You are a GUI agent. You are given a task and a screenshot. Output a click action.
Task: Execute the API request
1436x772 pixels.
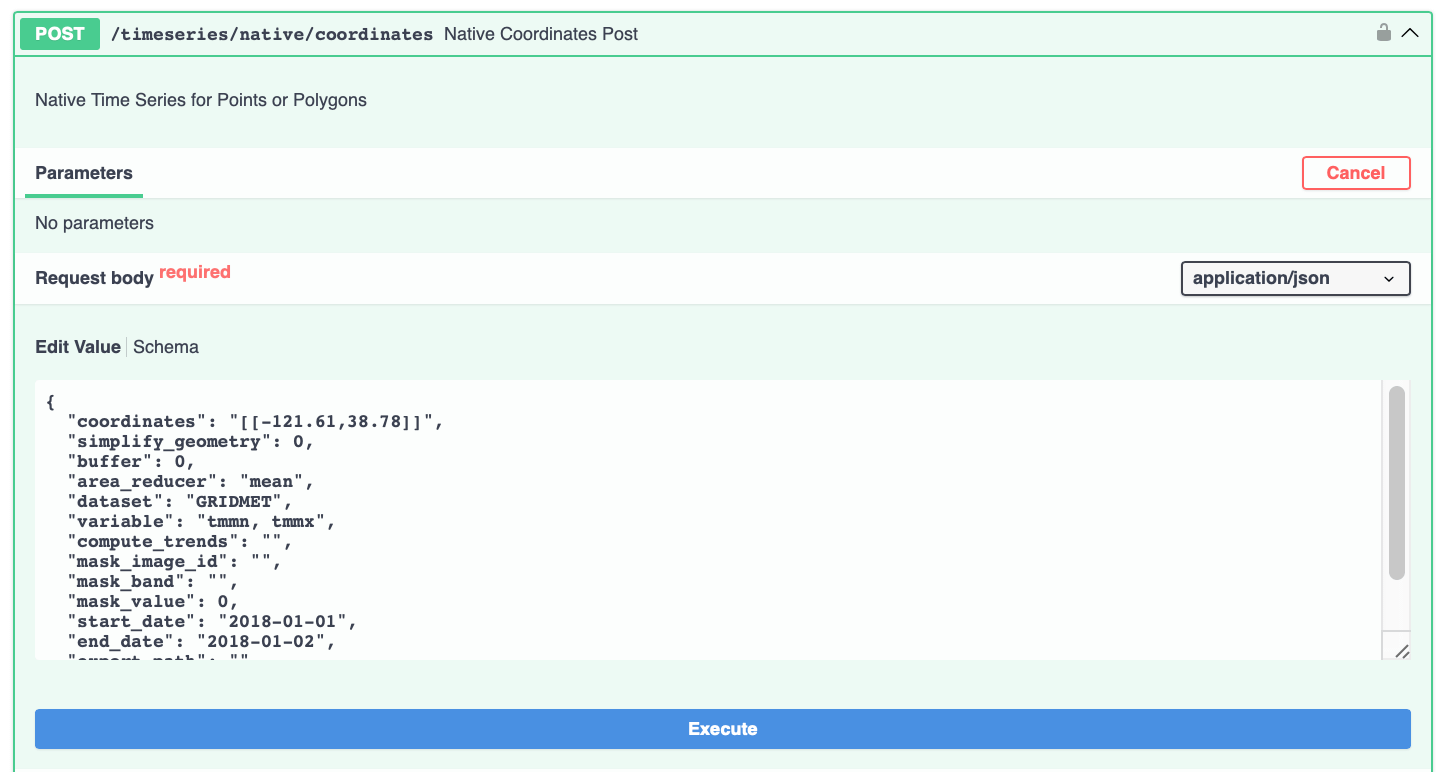click(722, 729)
